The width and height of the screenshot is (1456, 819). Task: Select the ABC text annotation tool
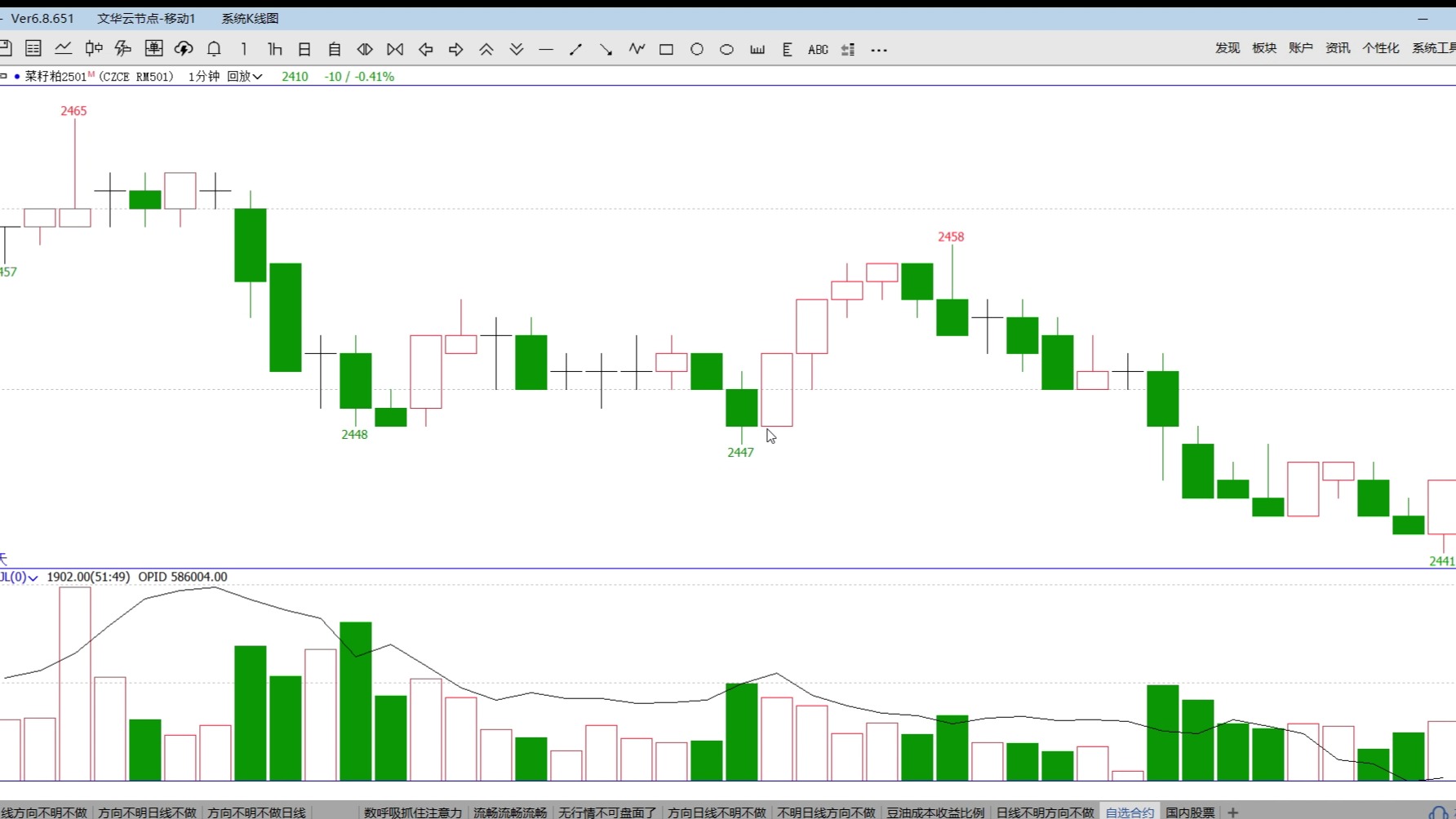click(x=817, y=50)
